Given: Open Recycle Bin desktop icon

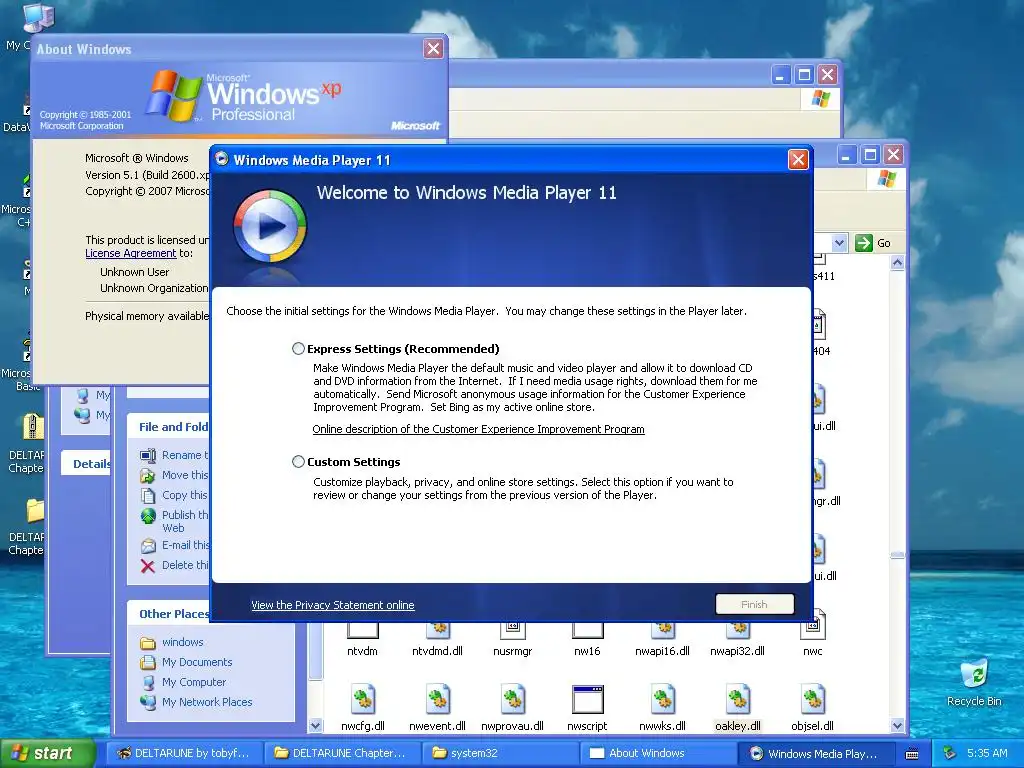Looking at the screenshot, I should click(974, 673).
